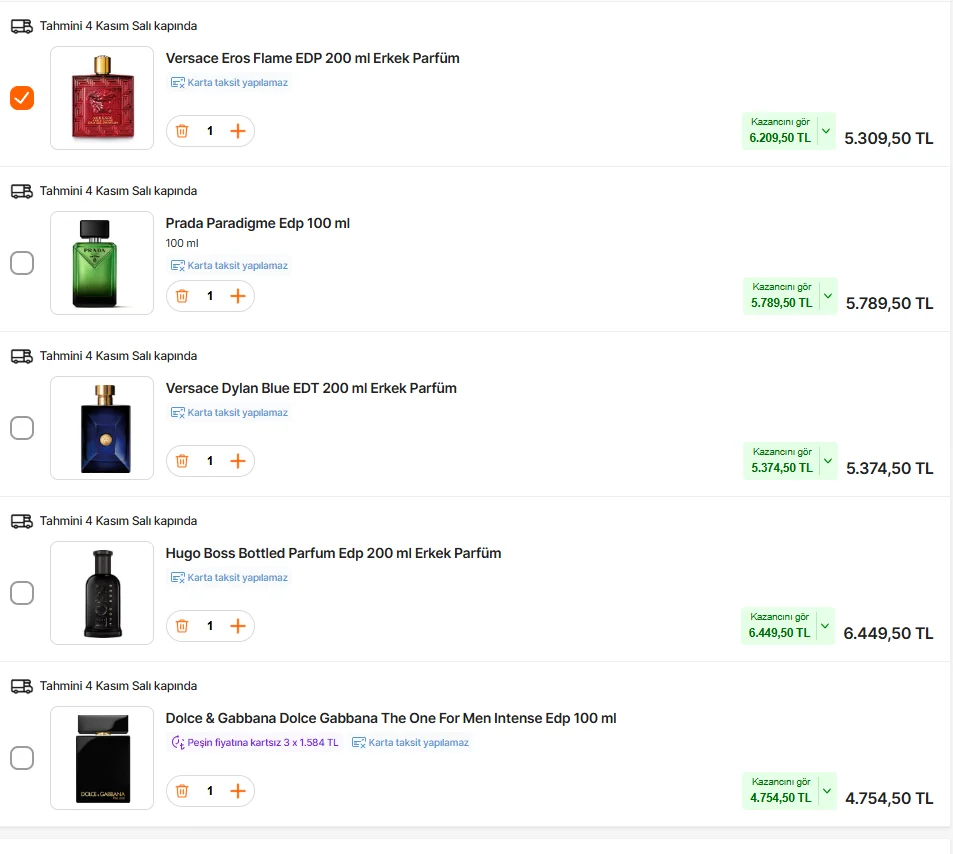This screenshot has width=953, height=854.
Task: Select the Prada Paradigme checkbox
Action: 22,263
